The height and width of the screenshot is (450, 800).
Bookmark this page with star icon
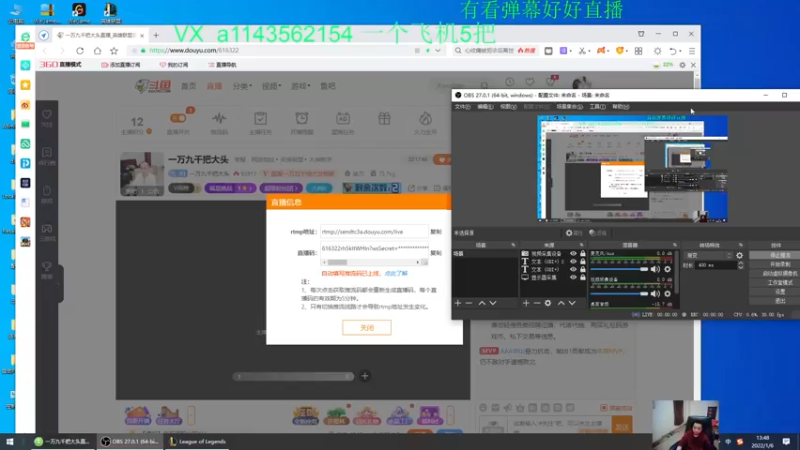point(114,51)
